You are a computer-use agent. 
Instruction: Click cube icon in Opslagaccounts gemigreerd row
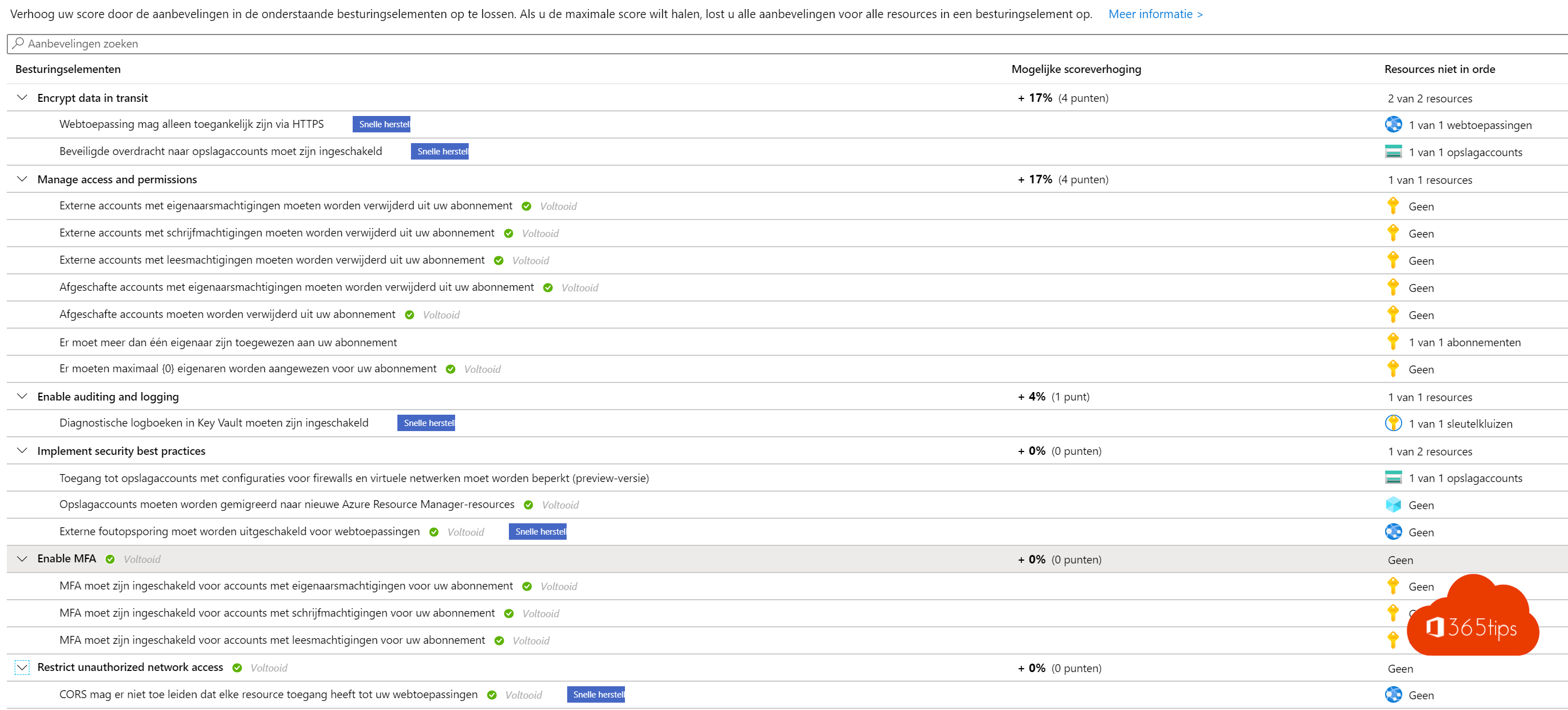pos(1393,505)
